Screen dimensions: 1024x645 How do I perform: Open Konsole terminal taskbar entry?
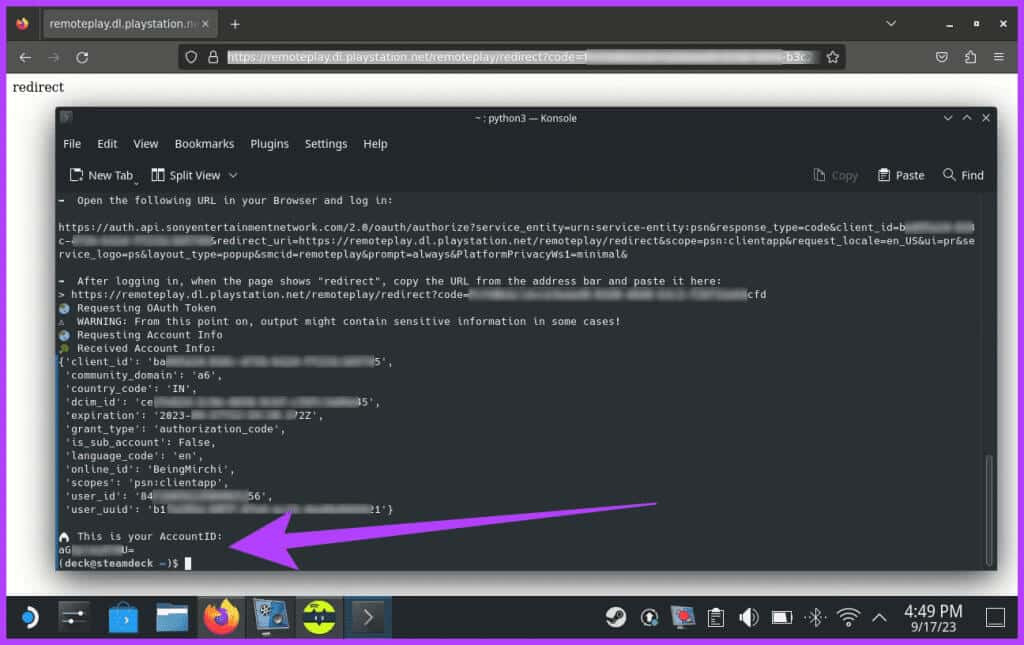tap(368, 617)
